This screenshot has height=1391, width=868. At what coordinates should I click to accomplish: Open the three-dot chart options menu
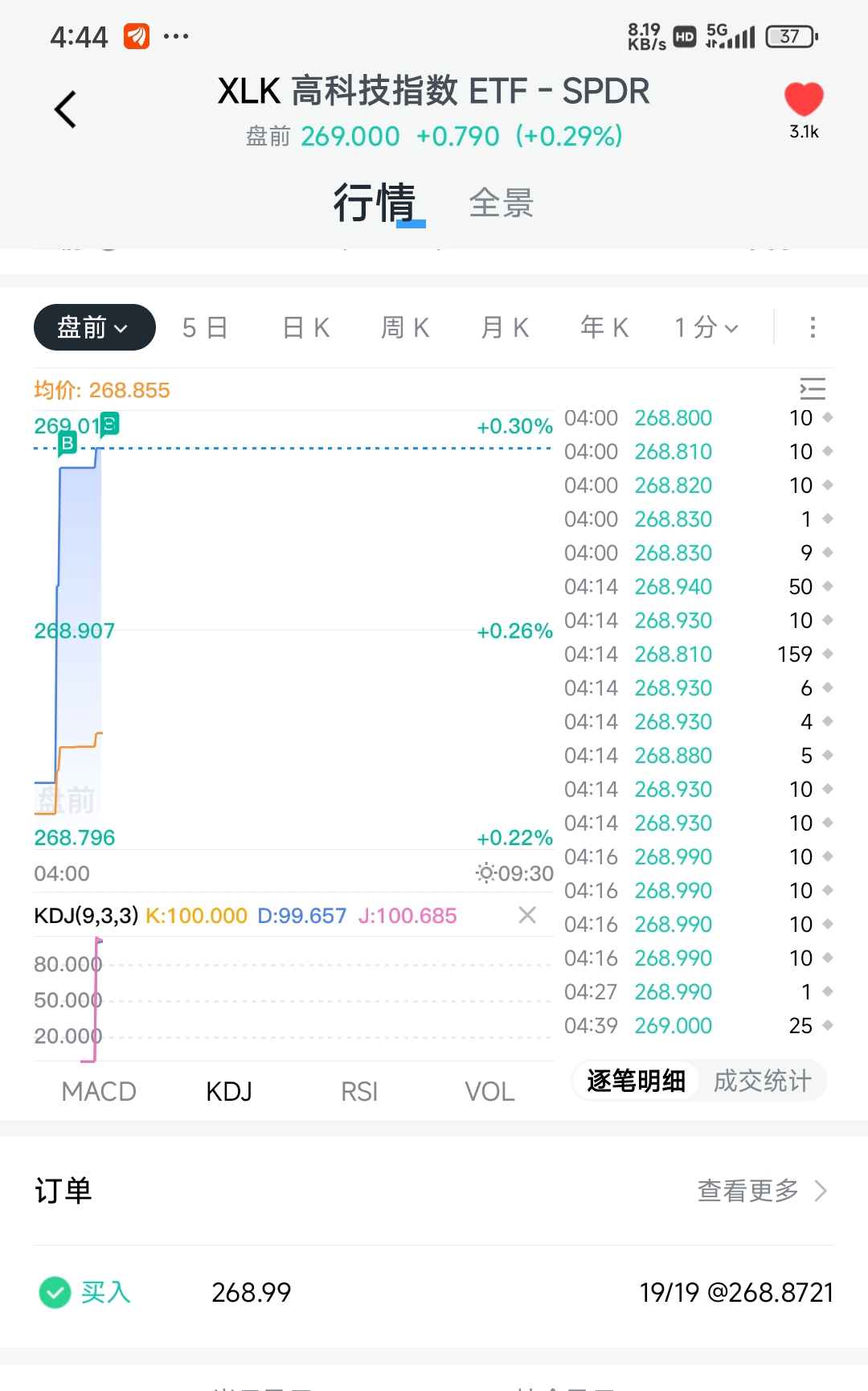point(813,327)
